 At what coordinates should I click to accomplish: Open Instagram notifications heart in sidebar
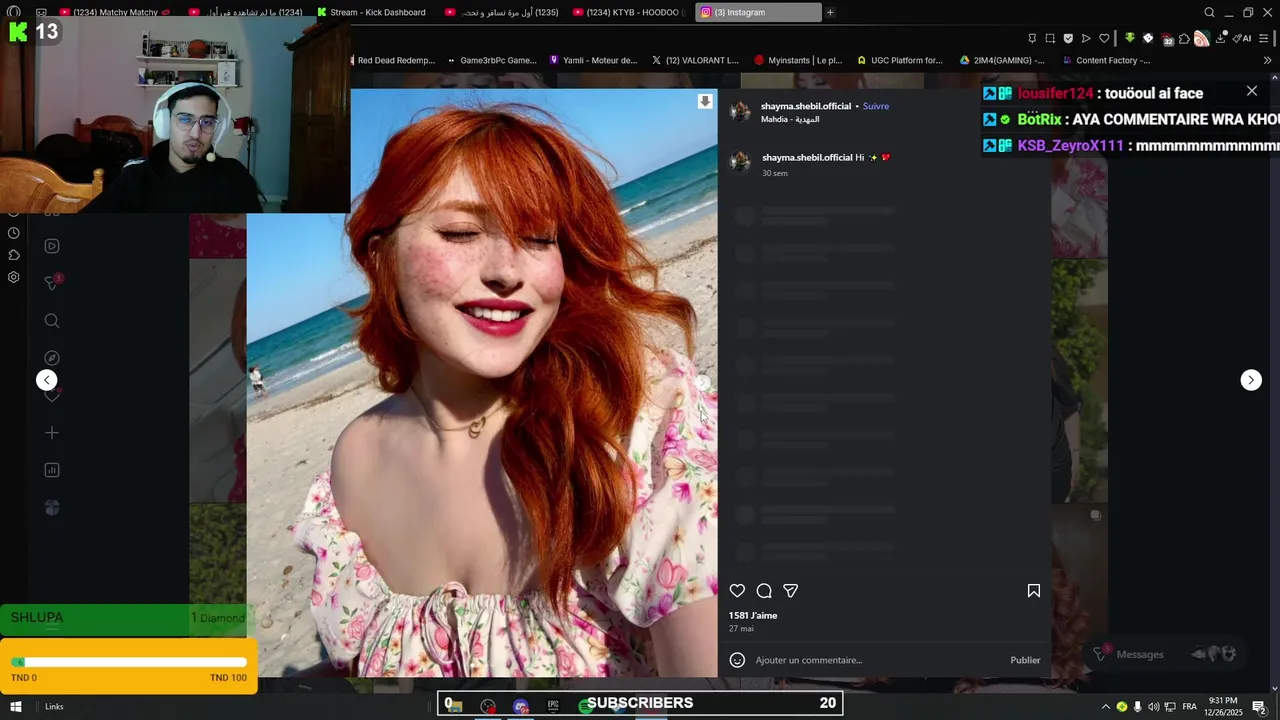click(x=52, y=395)
